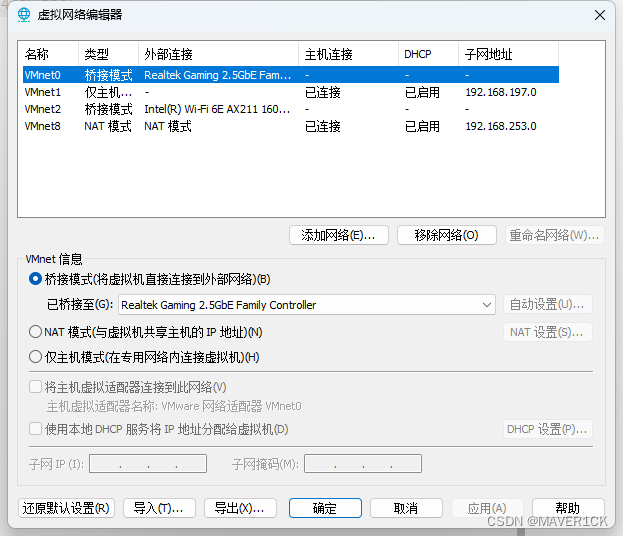Click the globe icon in the title bar
The width and height of the screenshot is (623, 536).
pos(24,15)
